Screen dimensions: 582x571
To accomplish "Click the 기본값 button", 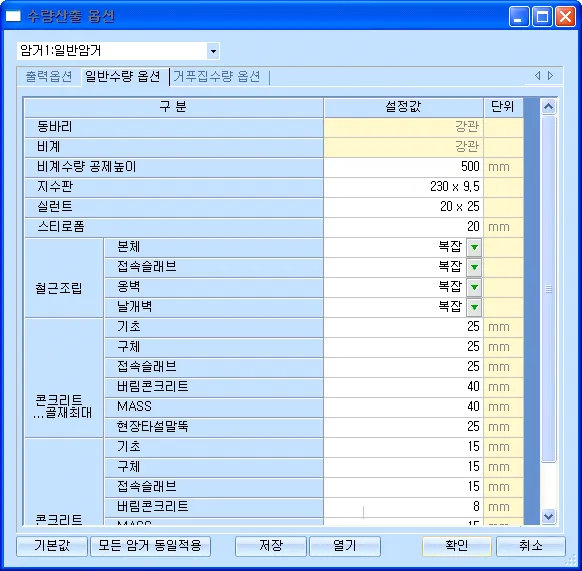I will pyautogui.click(x=52, y=546).
